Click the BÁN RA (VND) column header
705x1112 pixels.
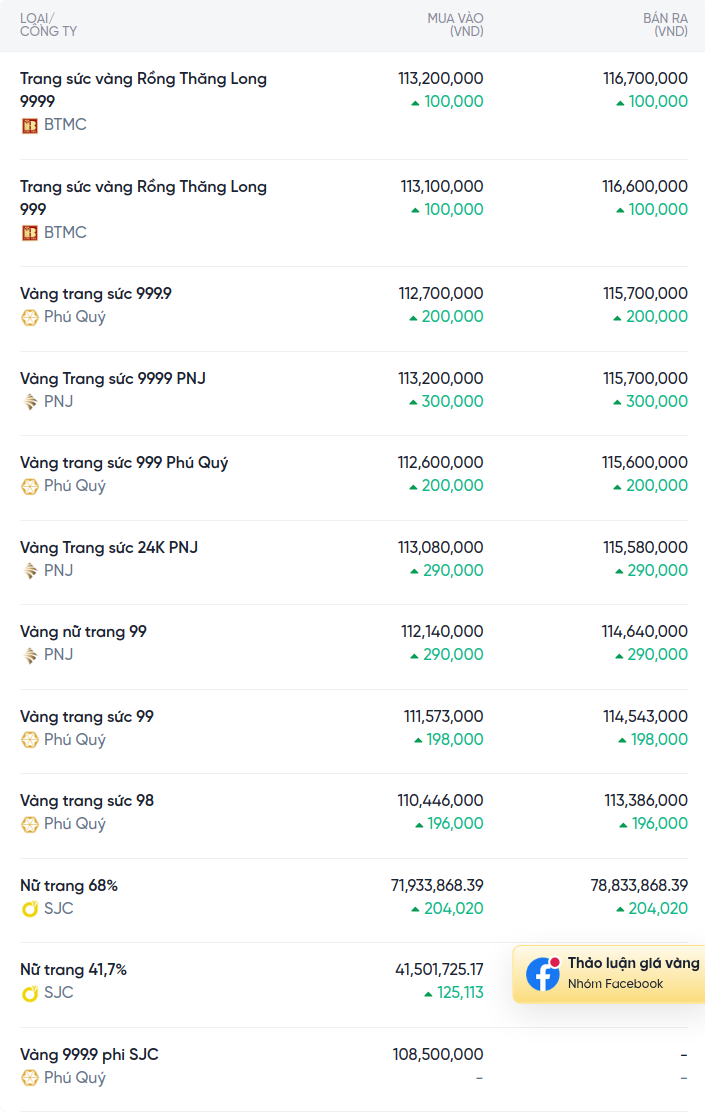click(665, 25)
